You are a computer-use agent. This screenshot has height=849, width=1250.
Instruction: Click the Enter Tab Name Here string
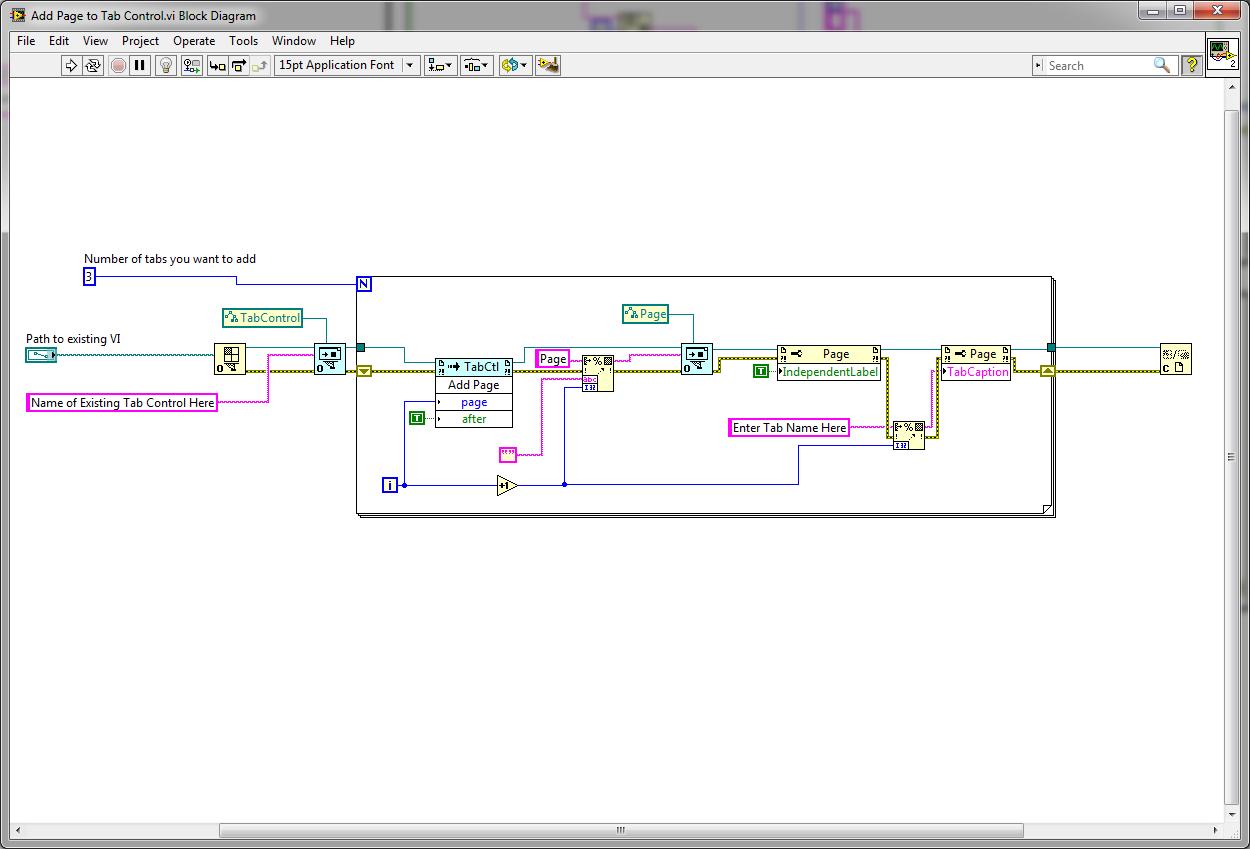coord(789,428)
